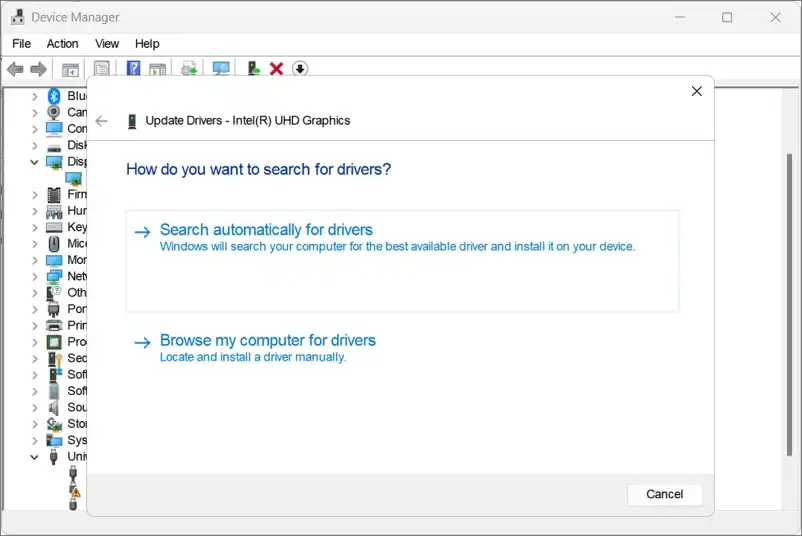
Task: Expand the Monitors tree node chevron
Action: [34, 260]
